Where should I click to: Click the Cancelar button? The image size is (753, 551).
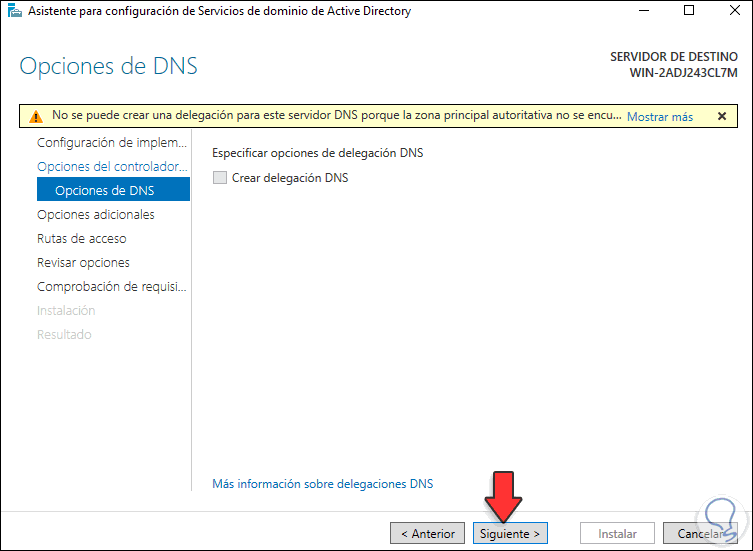tap(700, 533)
